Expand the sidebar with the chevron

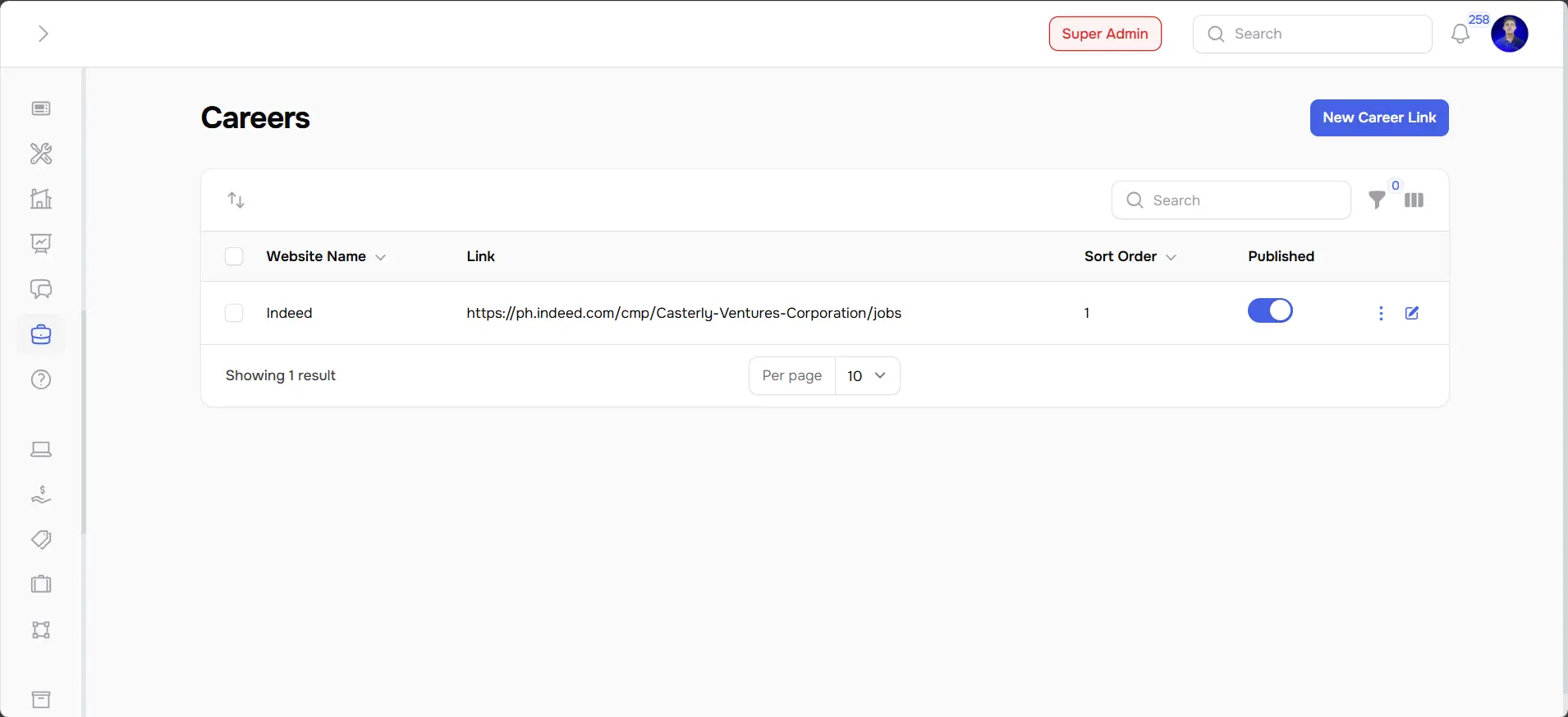[x=44, y=34]
